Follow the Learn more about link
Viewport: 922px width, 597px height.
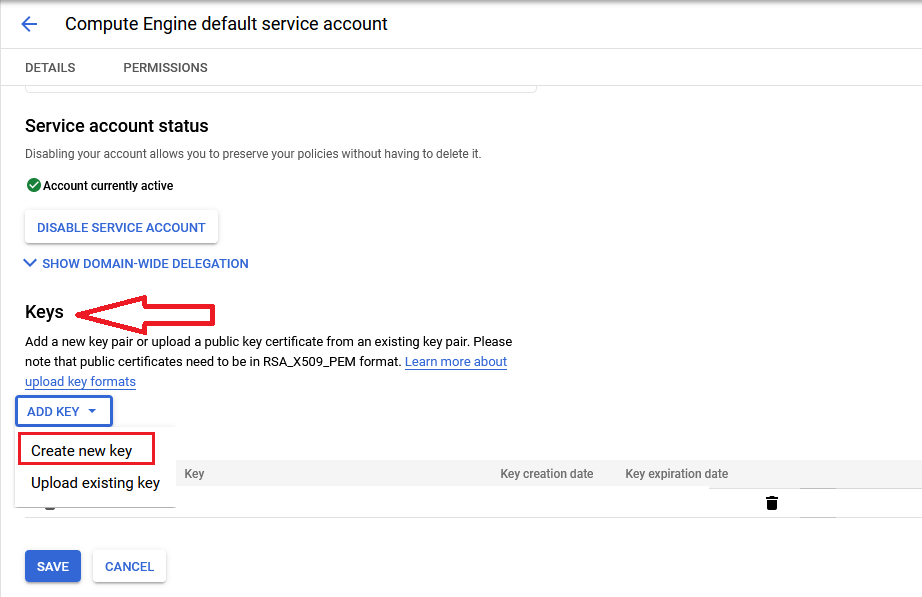pyautogui.click(x=456, y=362)
